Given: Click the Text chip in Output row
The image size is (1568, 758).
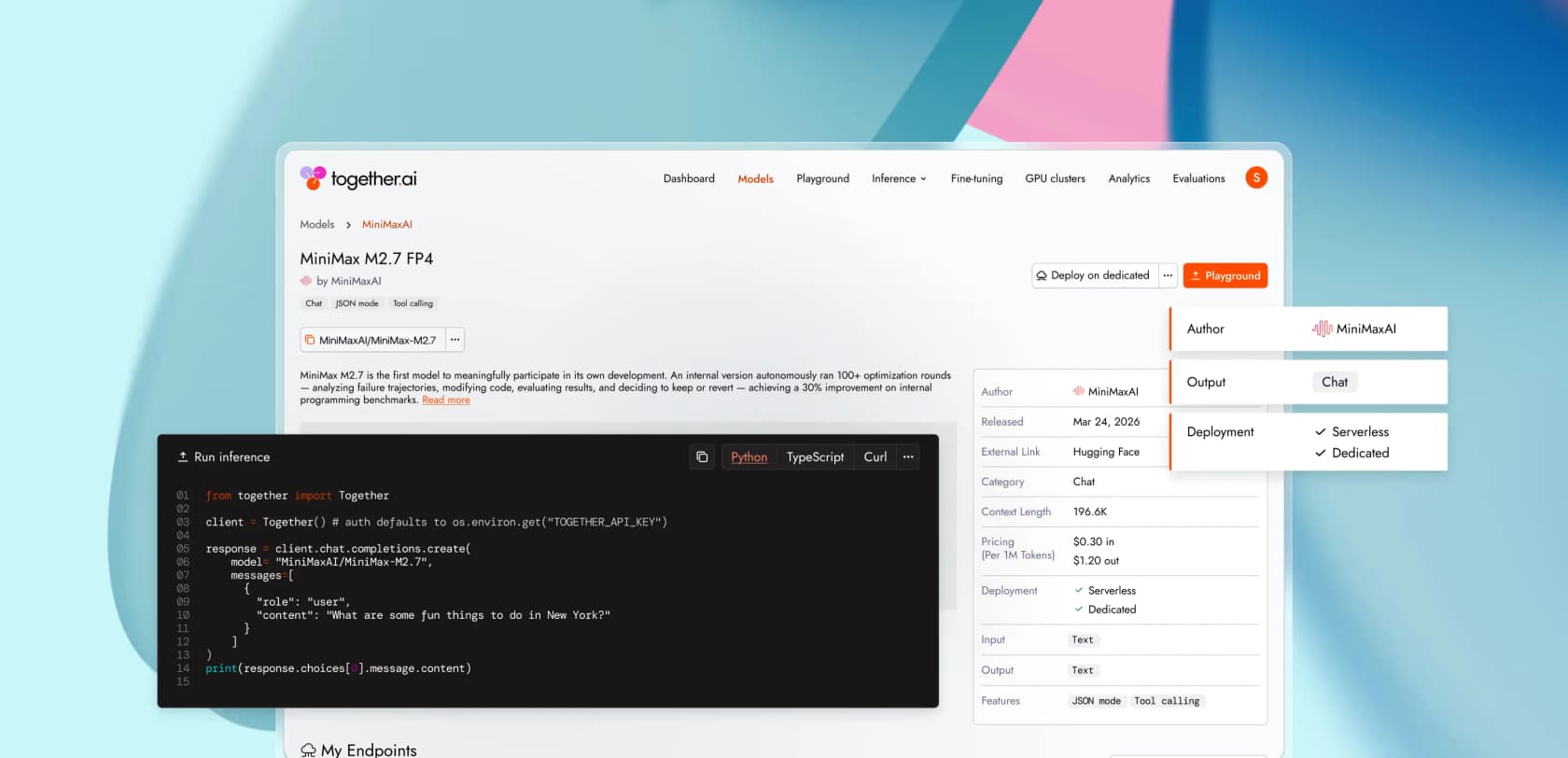Looking at the screenshot, I should click(1083, 670).
